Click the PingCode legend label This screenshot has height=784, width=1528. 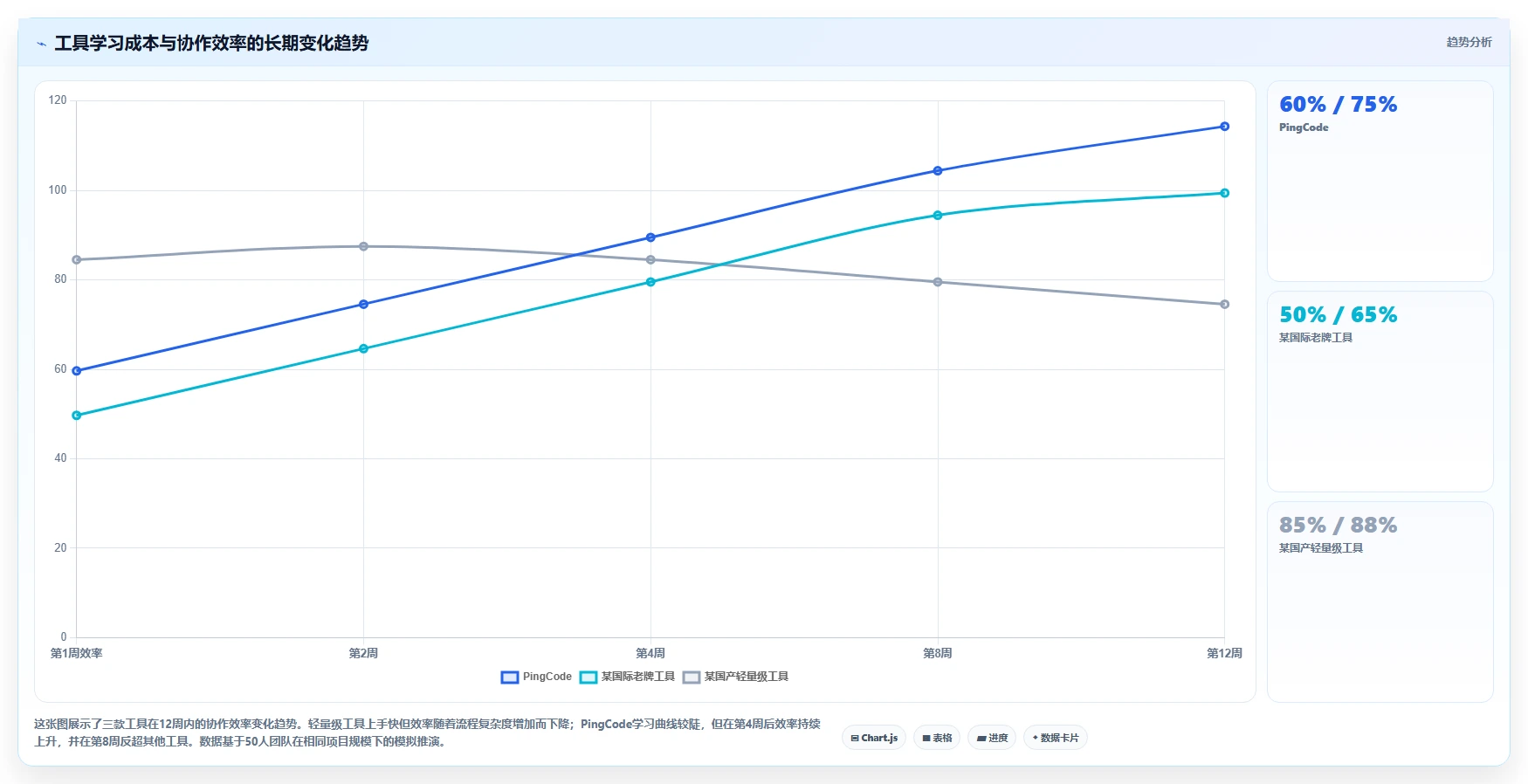pos(547,677)
